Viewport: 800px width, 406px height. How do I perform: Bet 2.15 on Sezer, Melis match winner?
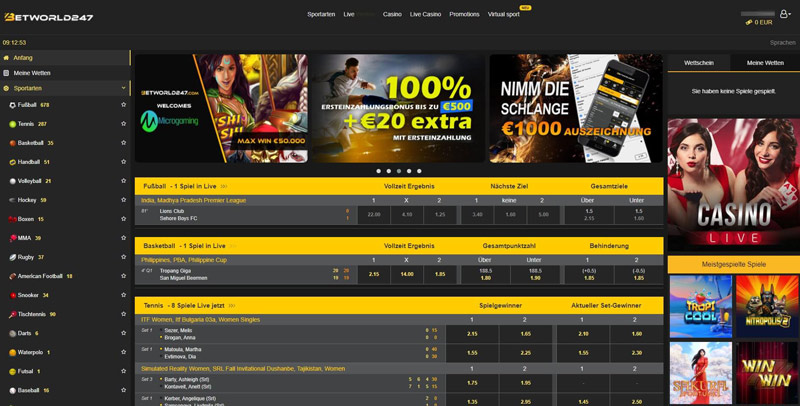click(472, 334)
